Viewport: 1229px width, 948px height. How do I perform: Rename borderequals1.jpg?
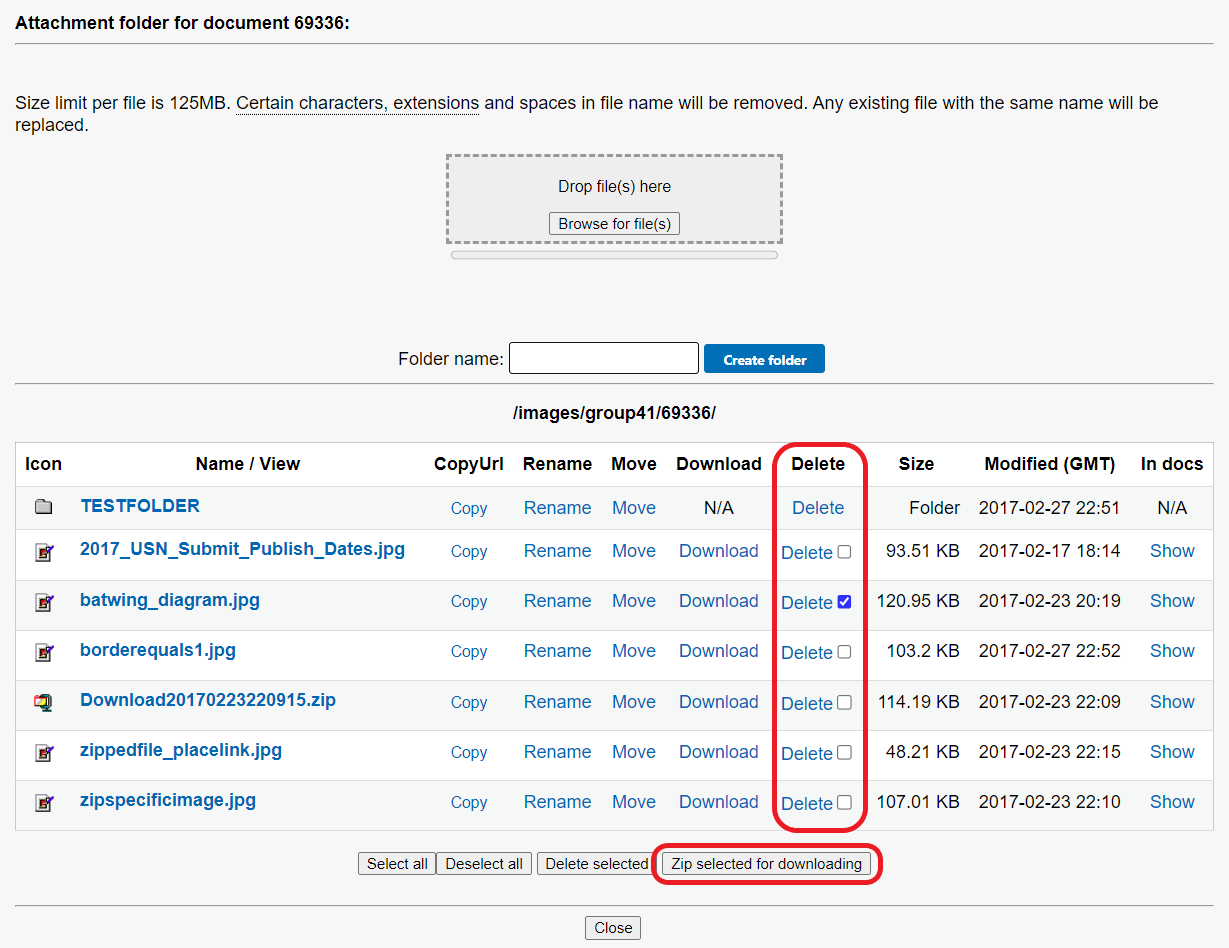(557, 651)
